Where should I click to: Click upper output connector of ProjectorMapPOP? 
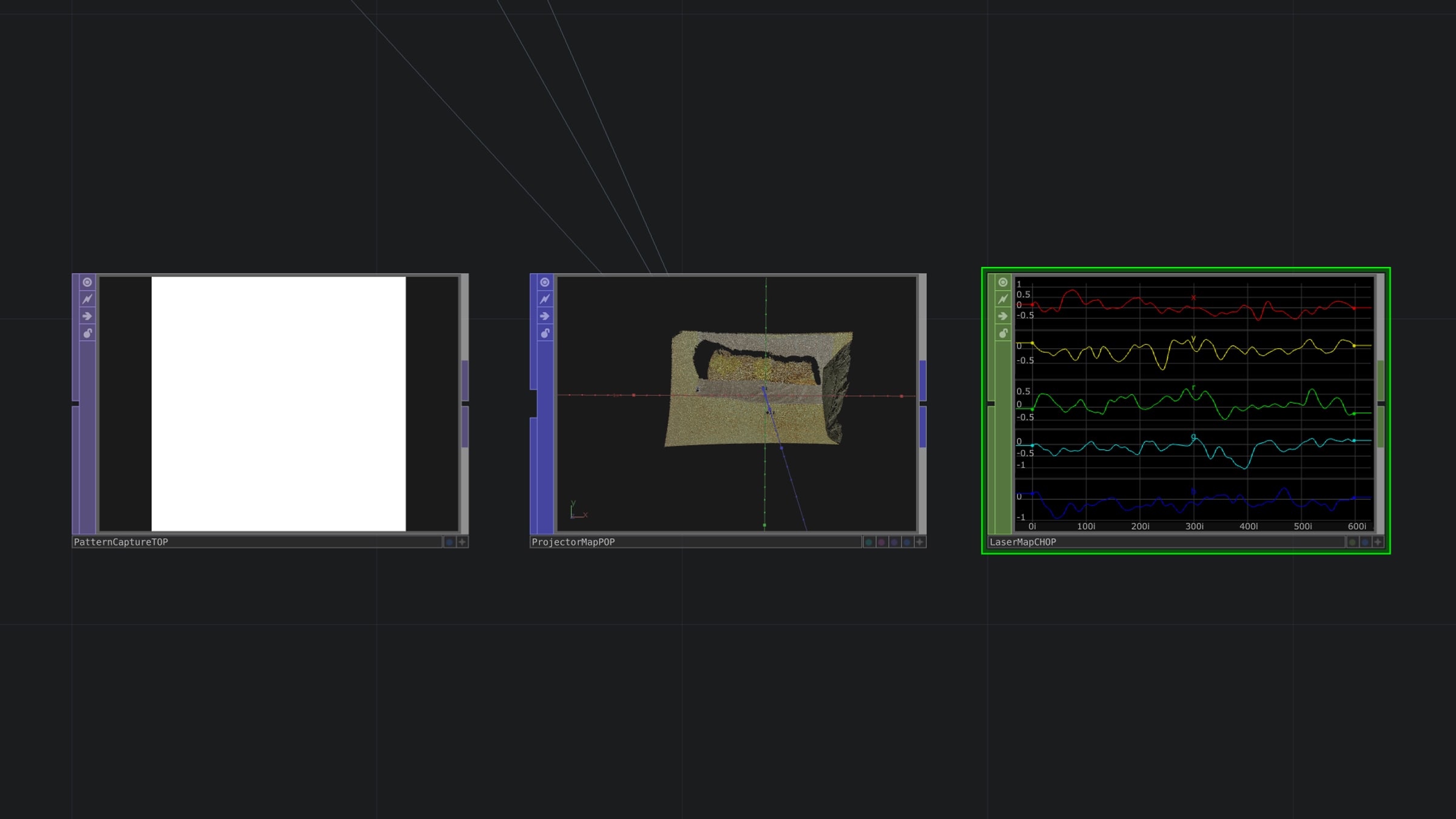[923, 380]
